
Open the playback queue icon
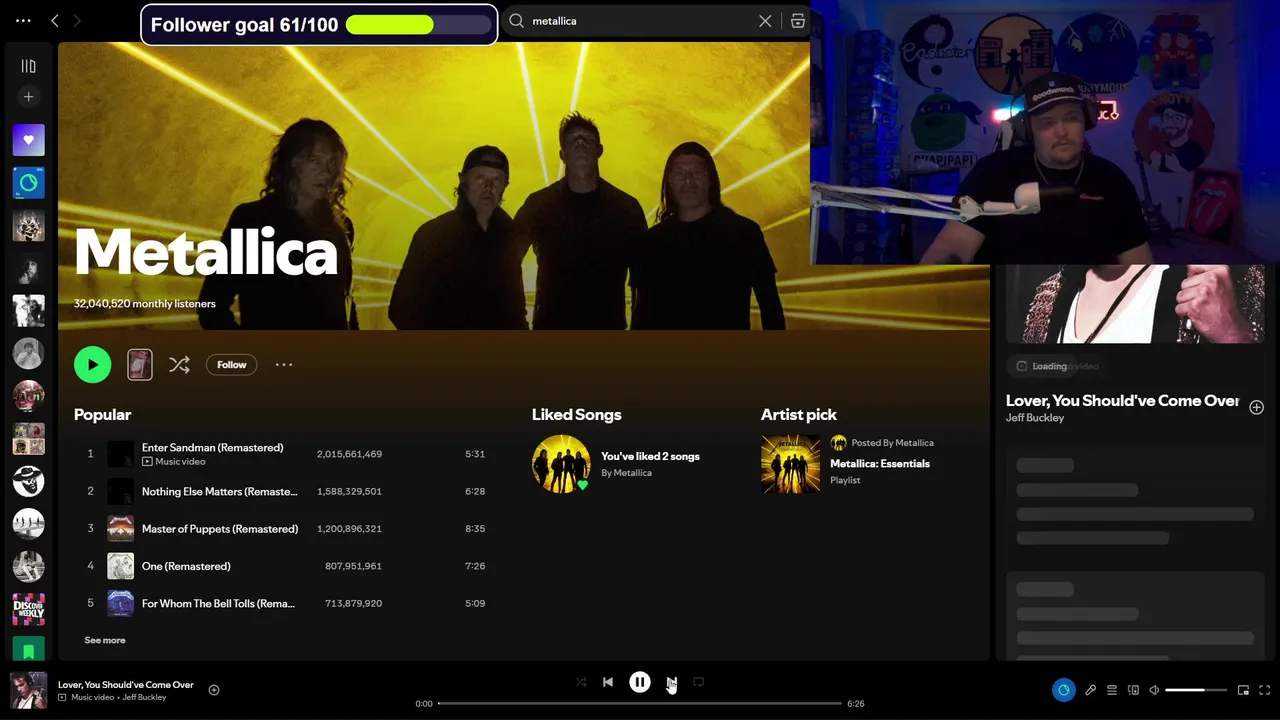coord(1112,690)
